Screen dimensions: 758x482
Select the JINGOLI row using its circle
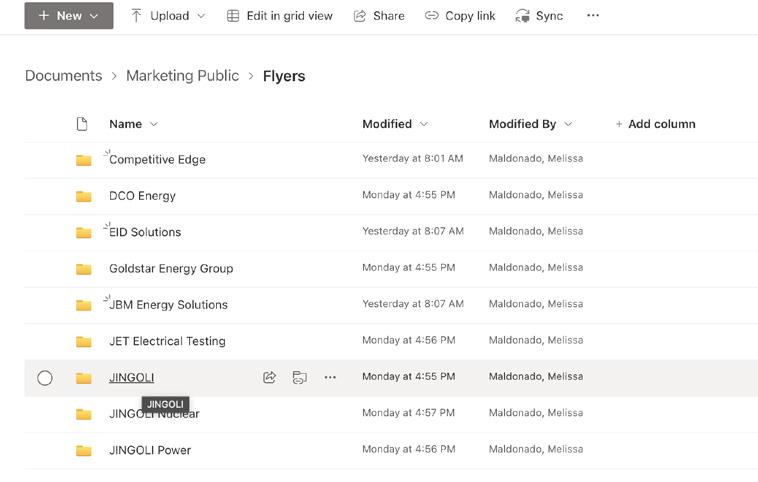pos(45,378)
